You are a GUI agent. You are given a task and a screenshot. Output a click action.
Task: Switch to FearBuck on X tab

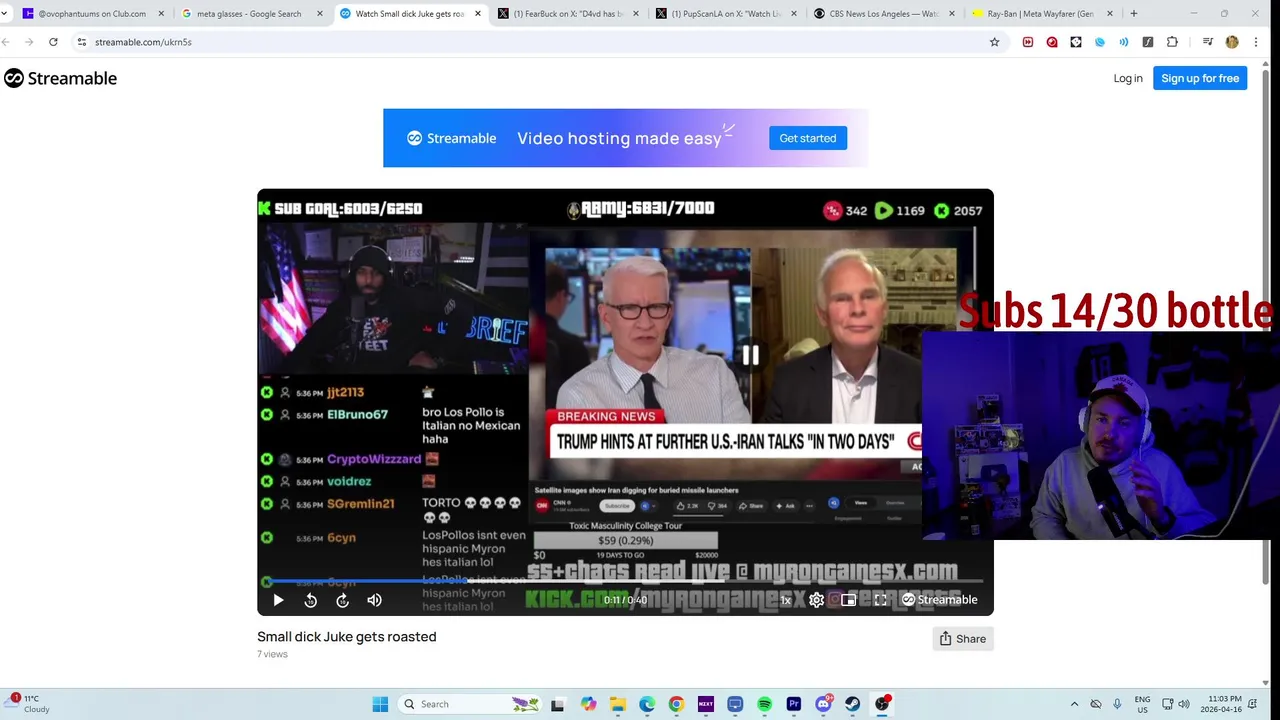pos(566,14)
